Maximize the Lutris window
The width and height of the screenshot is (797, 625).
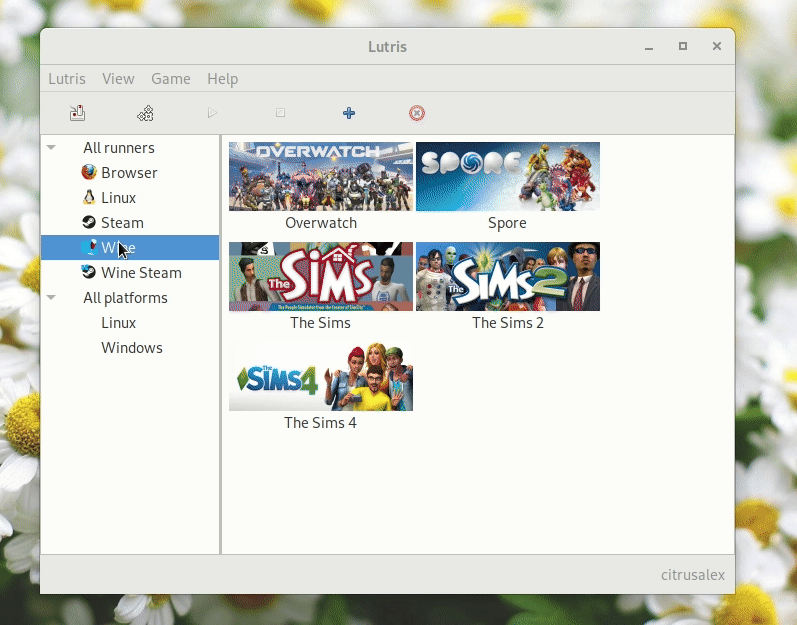[x=683, y=46]
